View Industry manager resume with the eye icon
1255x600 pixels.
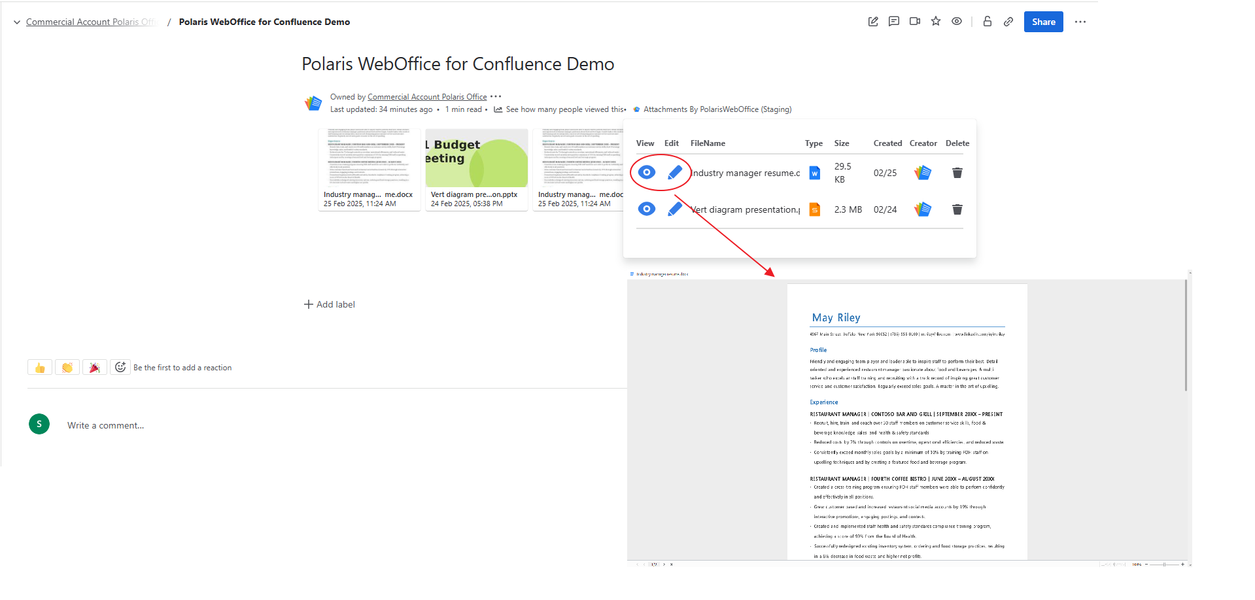pos(647,172)
